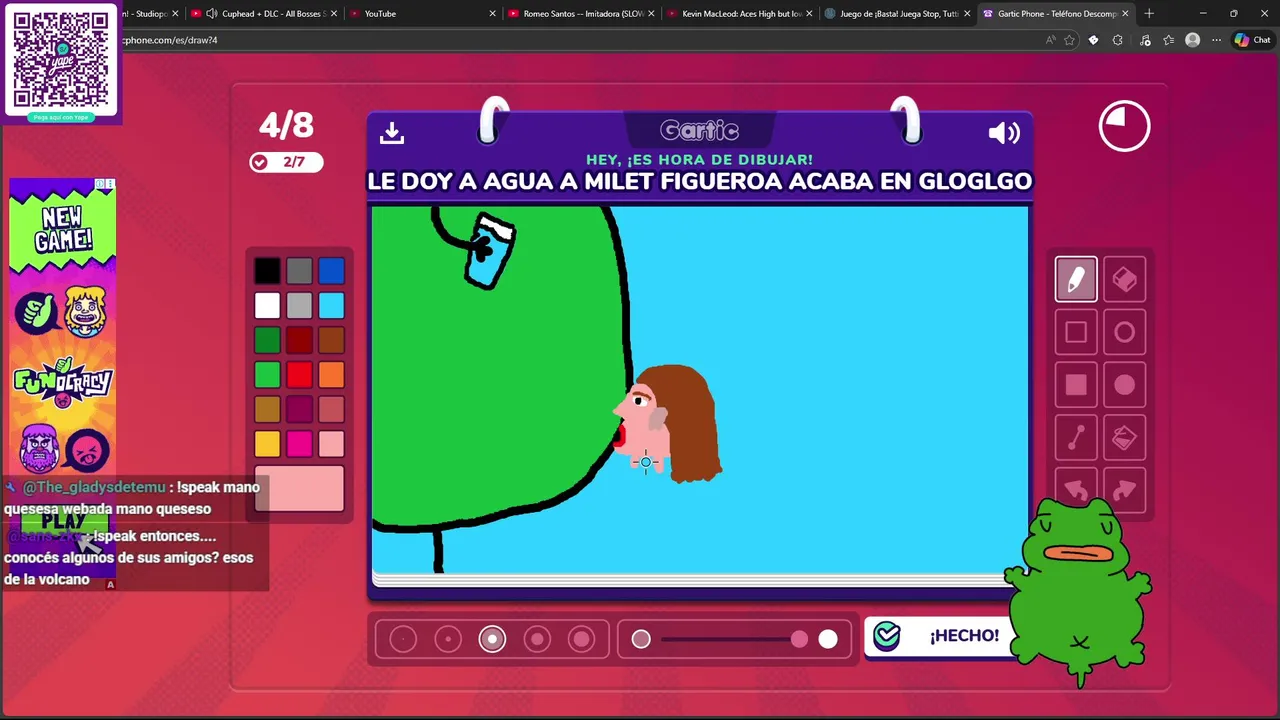The height and width of the screenshot is (720, 1280).
Task: Select the paint bucket fill tool
Action: [1125, 438]
